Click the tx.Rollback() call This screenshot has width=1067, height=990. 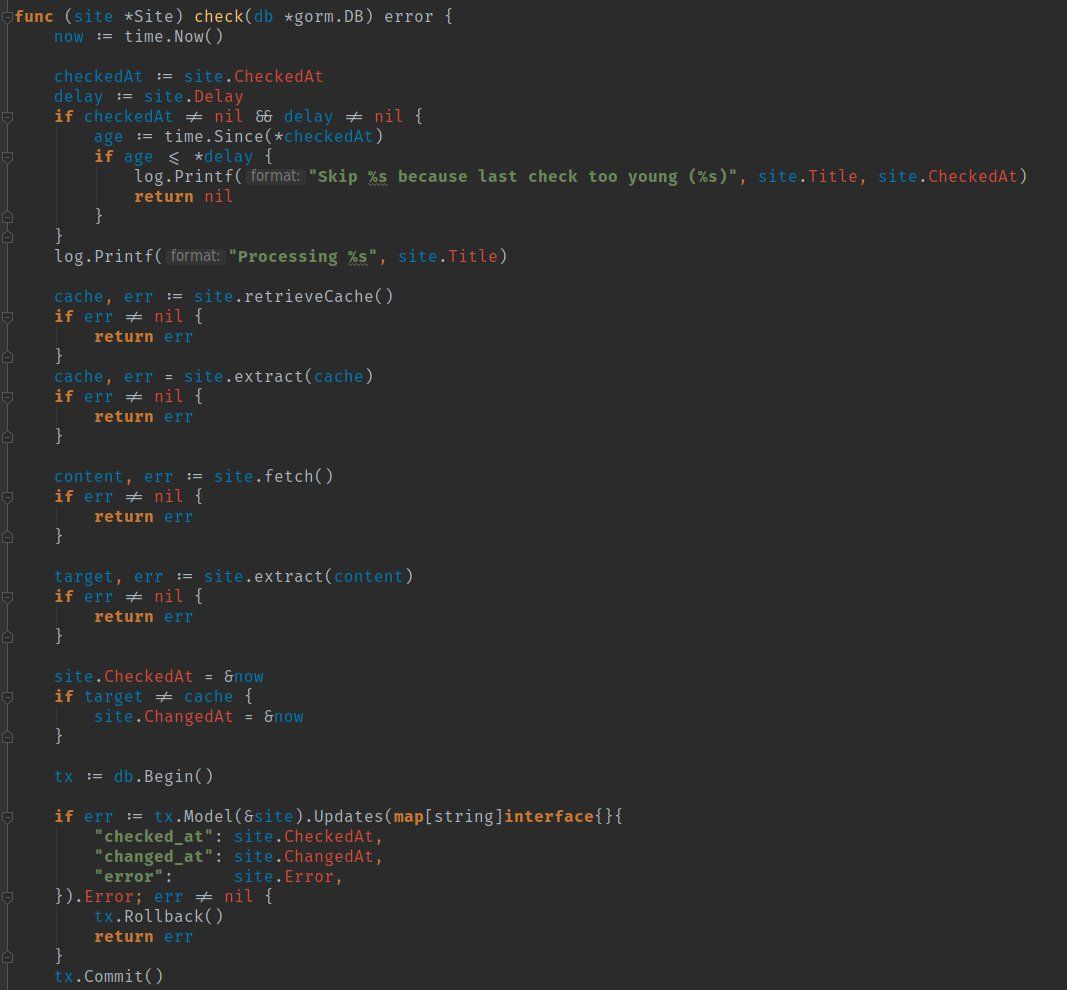click(x=158, y=917)
